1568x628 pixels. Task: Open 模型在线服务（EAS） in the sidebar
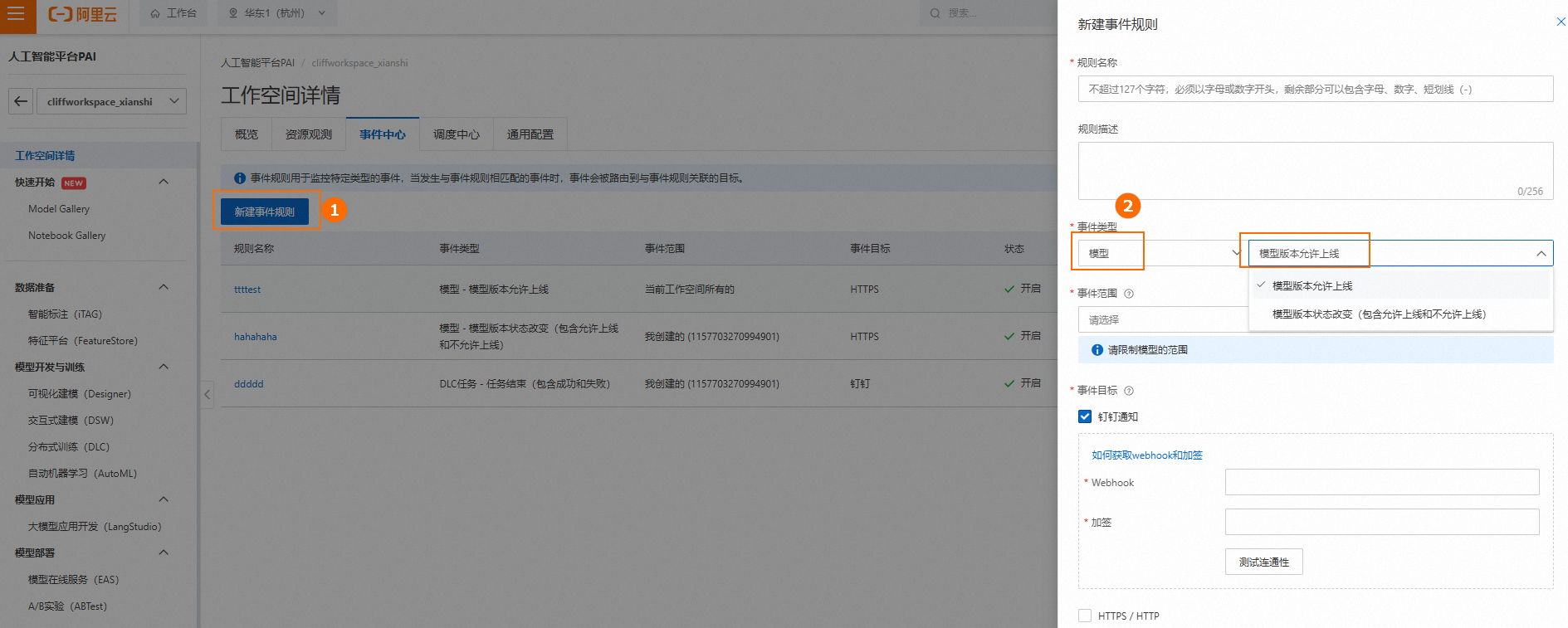pos(74,580)
